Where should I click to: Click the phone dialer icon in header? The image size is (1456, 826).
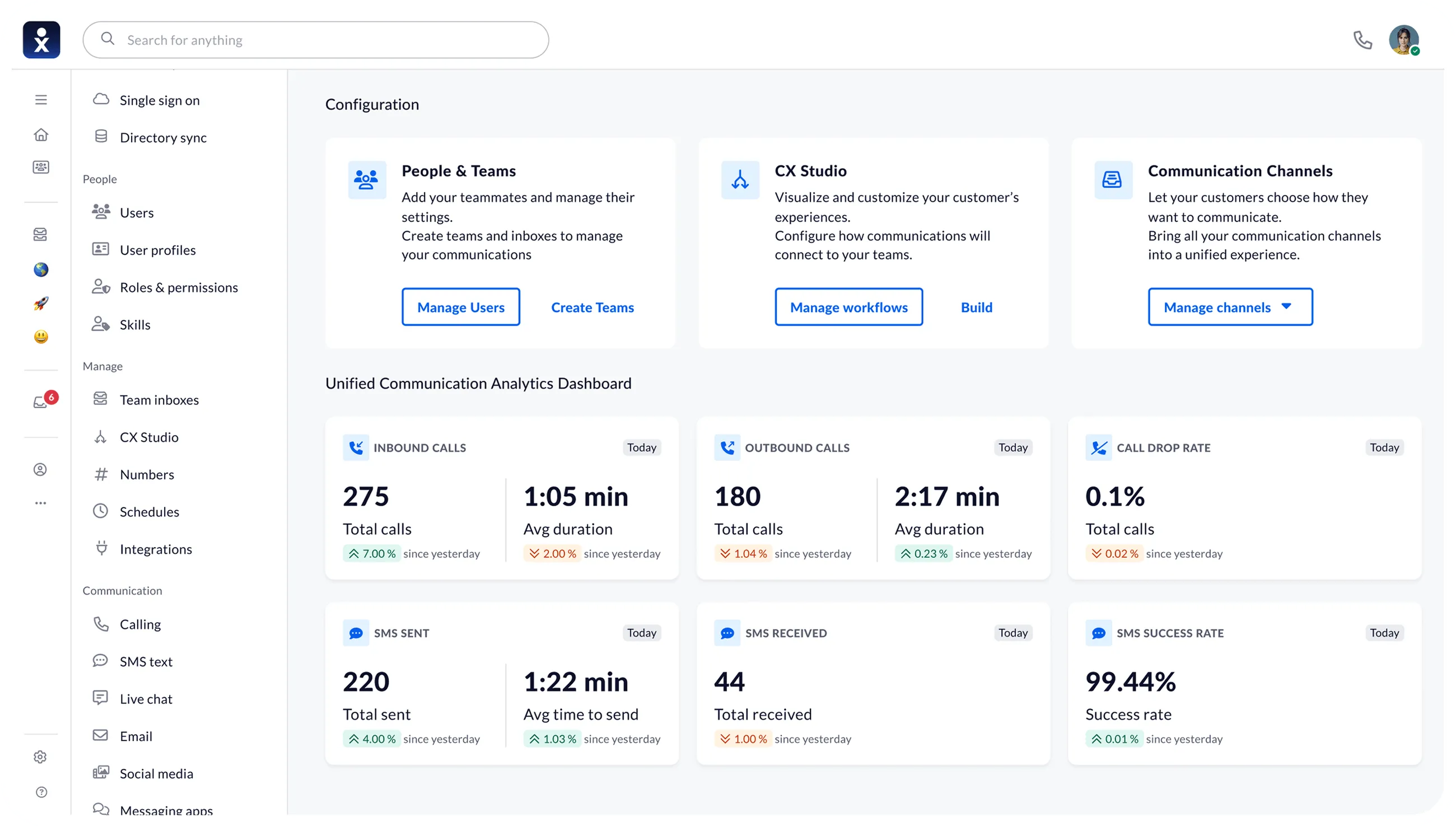coord(1362,40)
